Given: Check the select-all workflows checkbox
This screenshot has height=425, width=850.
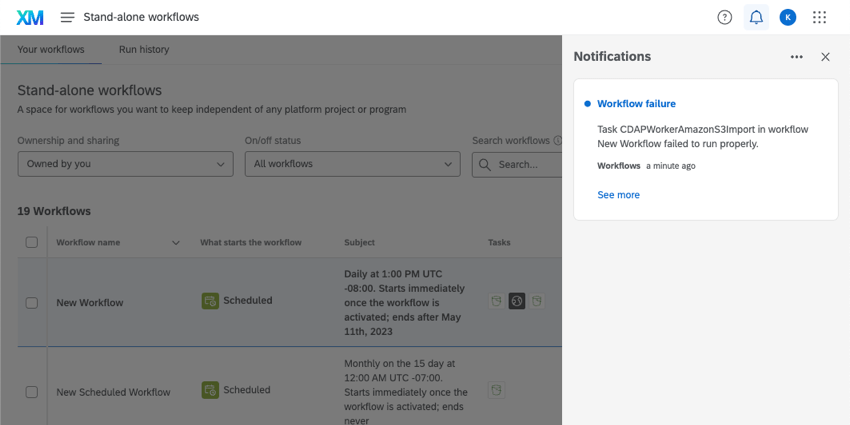Looking at the screenshot, I should (x=32, y=242).
